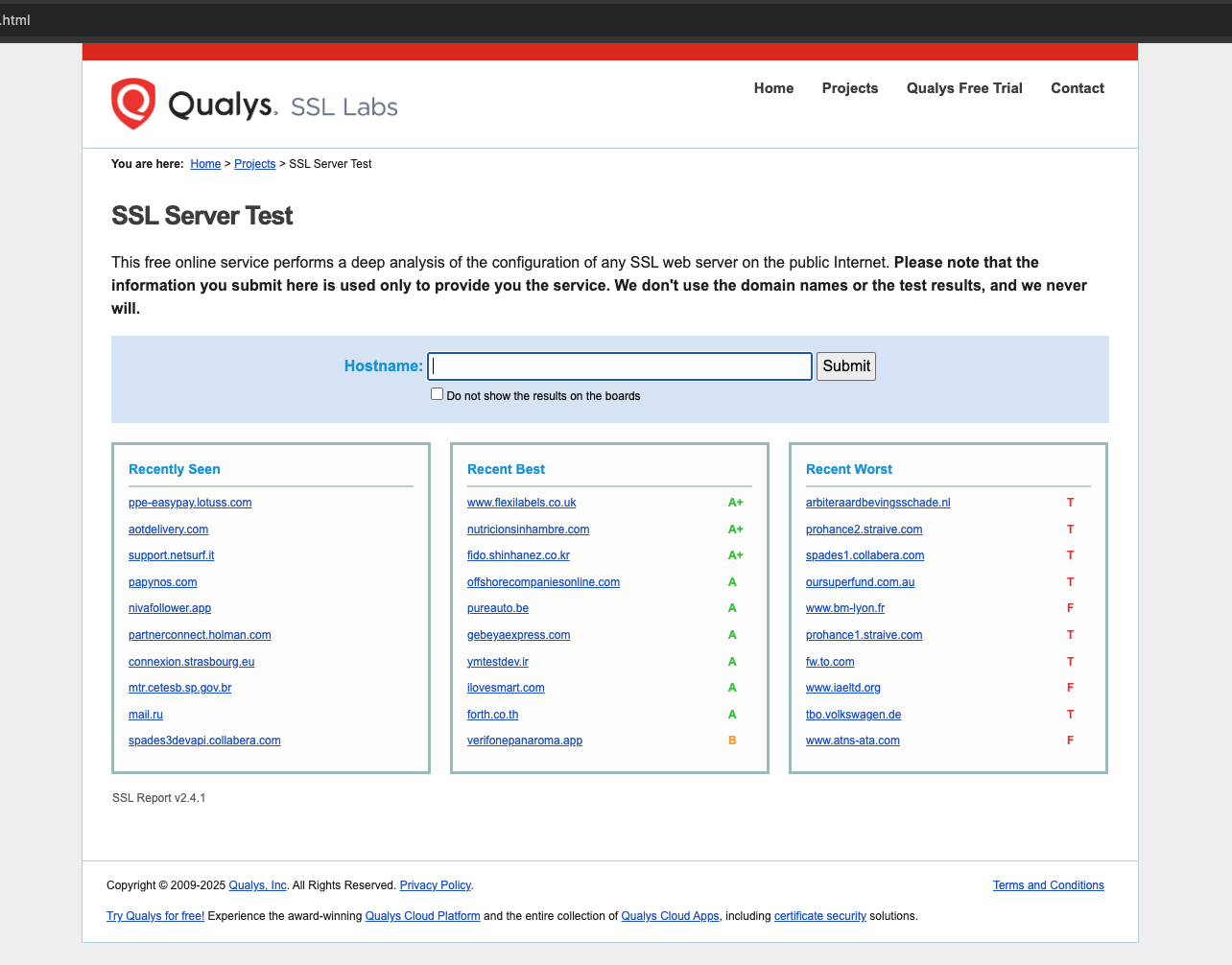
Task: Open www.atns-ata.com report link
Action: pyautogui.click(x=853, y=741)
